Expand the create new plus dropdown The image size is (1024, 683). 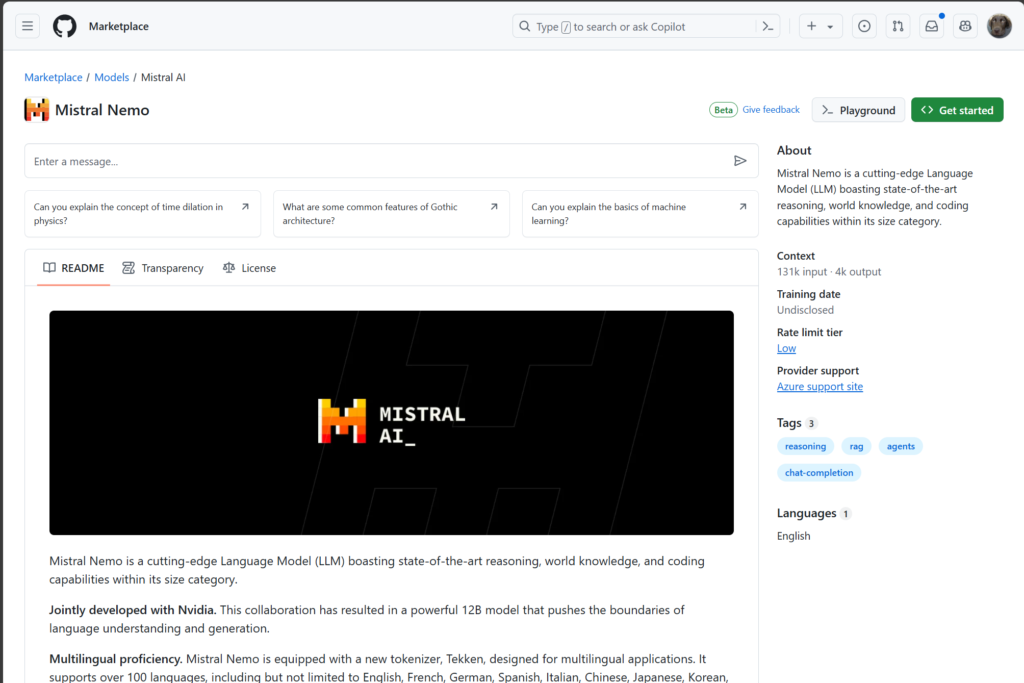tap(820, 27)
